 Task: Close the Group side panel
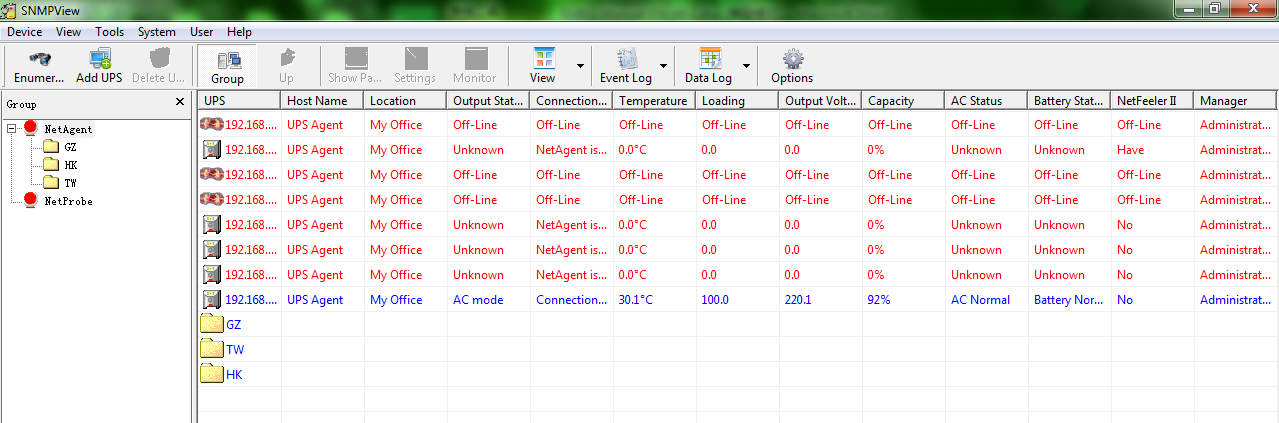180,102
